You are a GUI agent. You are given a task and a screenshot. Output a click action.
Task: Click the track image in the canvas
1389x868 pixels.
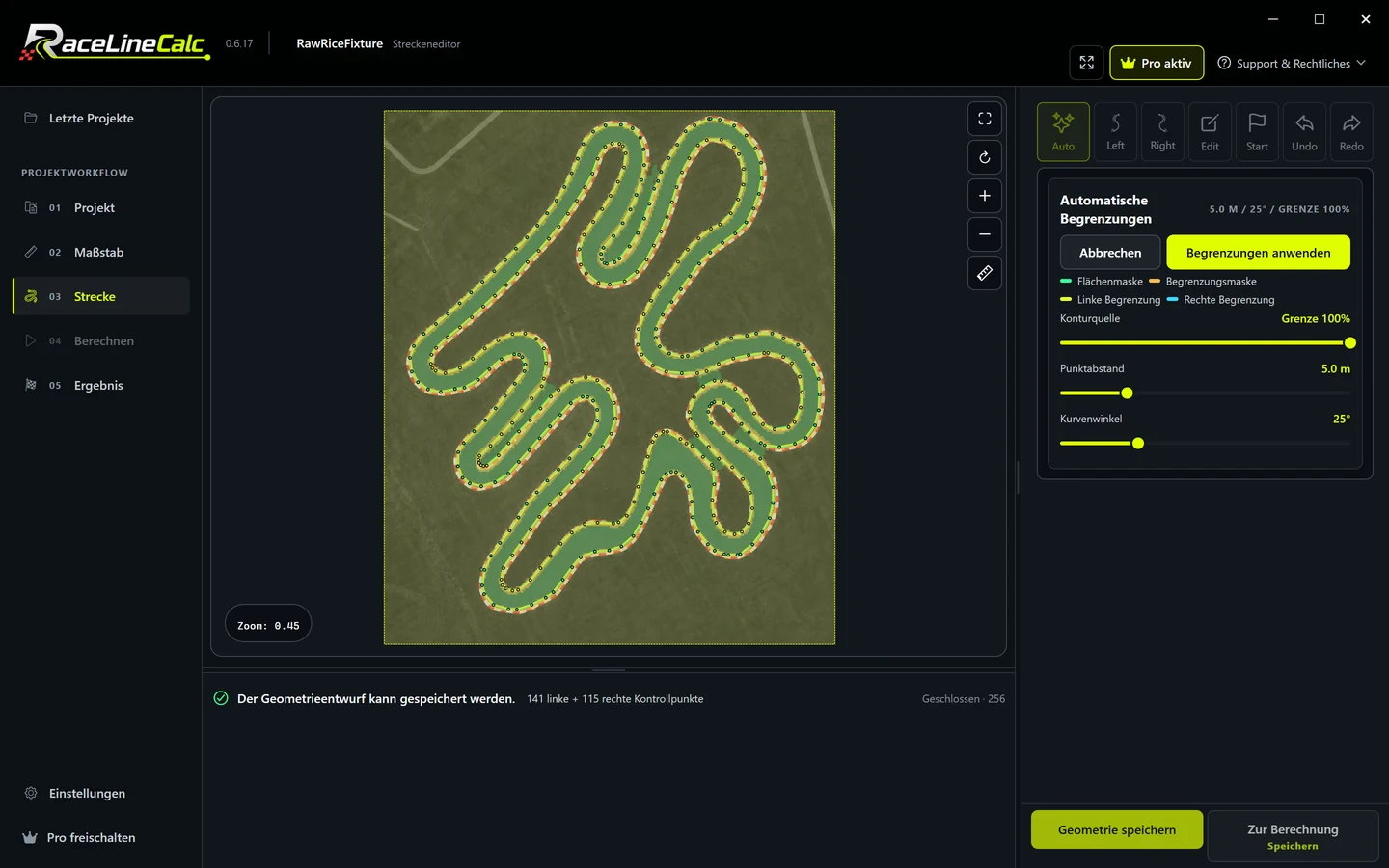pos(610,377)
